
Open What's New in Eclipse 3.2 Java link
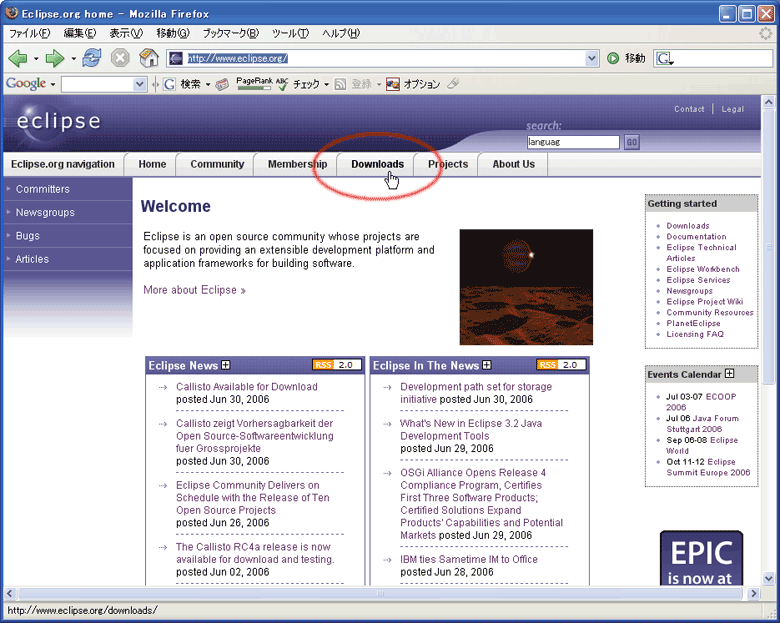coord(471,429)
